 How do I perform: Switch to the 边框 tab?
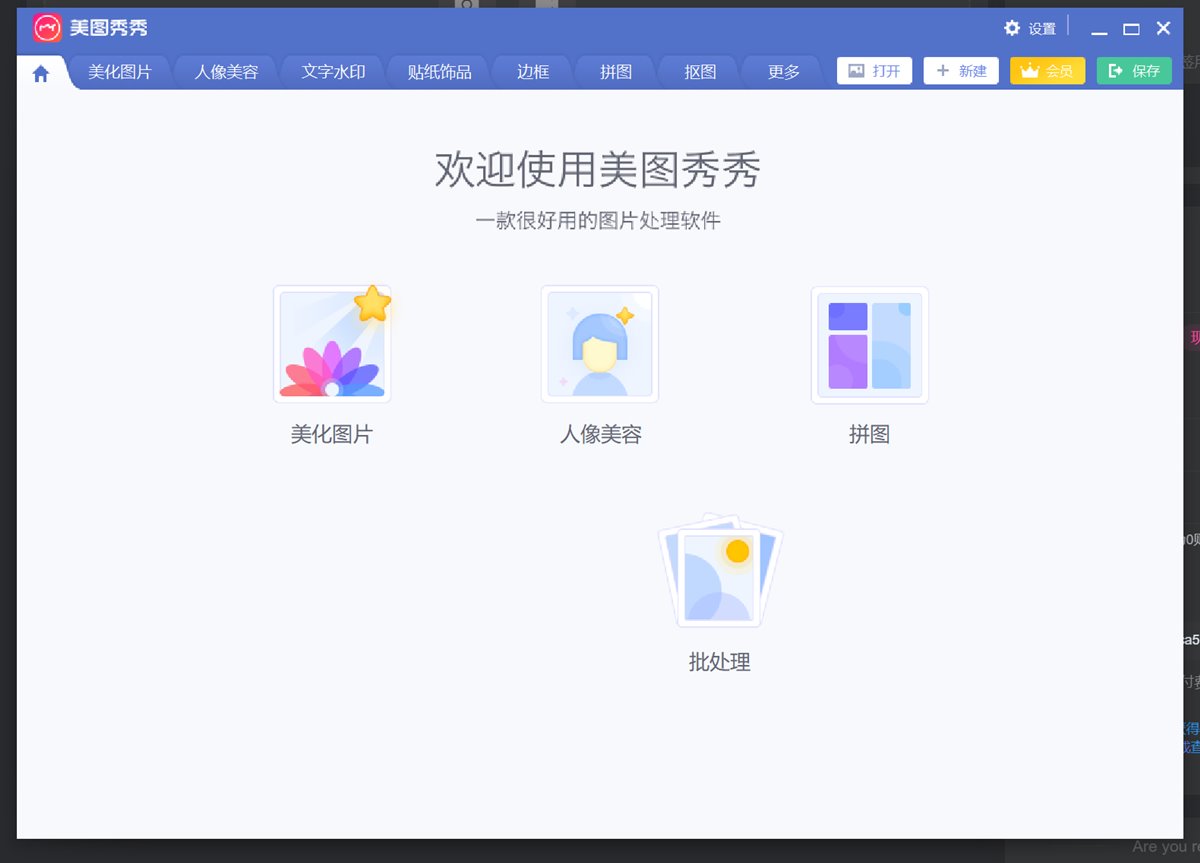tap(533, 72)
